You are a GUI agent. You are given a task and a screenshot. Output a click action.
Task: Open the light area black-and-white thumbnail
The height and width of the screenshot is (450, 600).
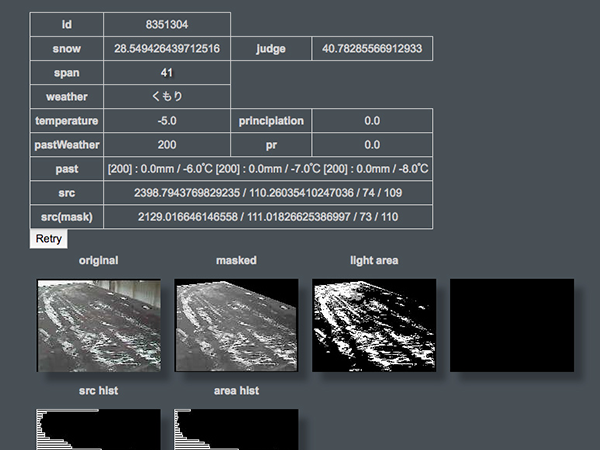375,326
